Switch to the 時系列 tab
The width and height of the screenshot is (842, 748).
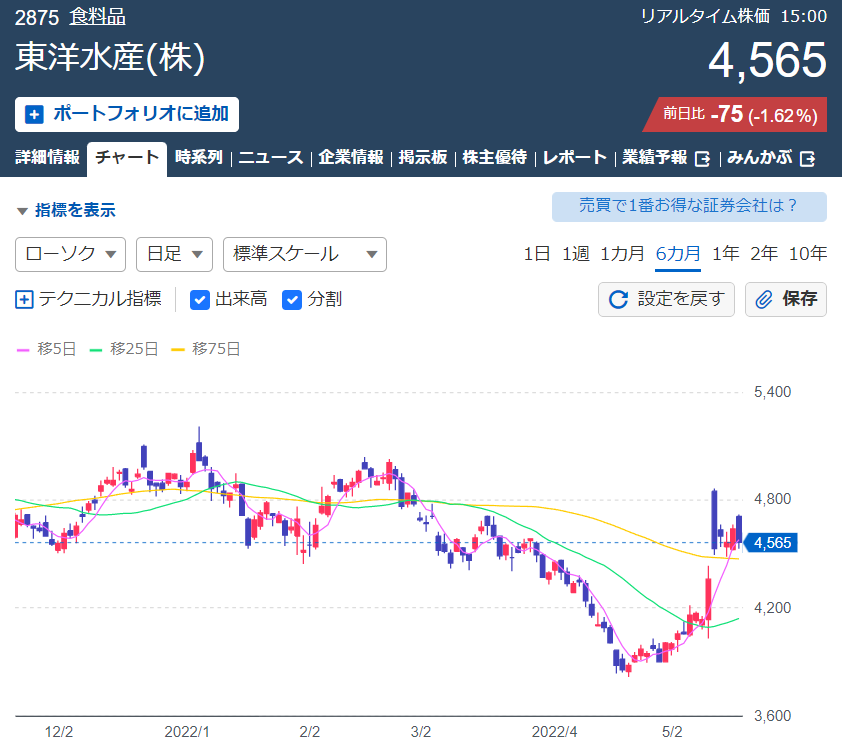pyautogui.click(x=199, y=157)
